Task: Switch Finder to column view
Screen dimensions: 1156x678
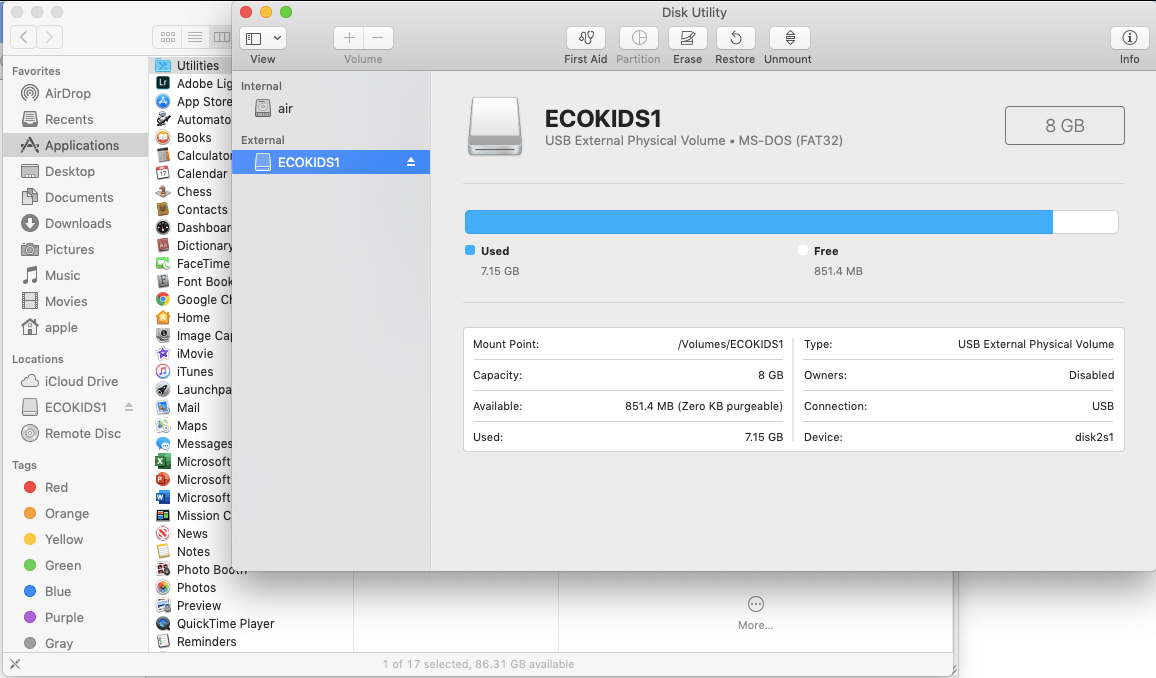Action: pos(221,37)
